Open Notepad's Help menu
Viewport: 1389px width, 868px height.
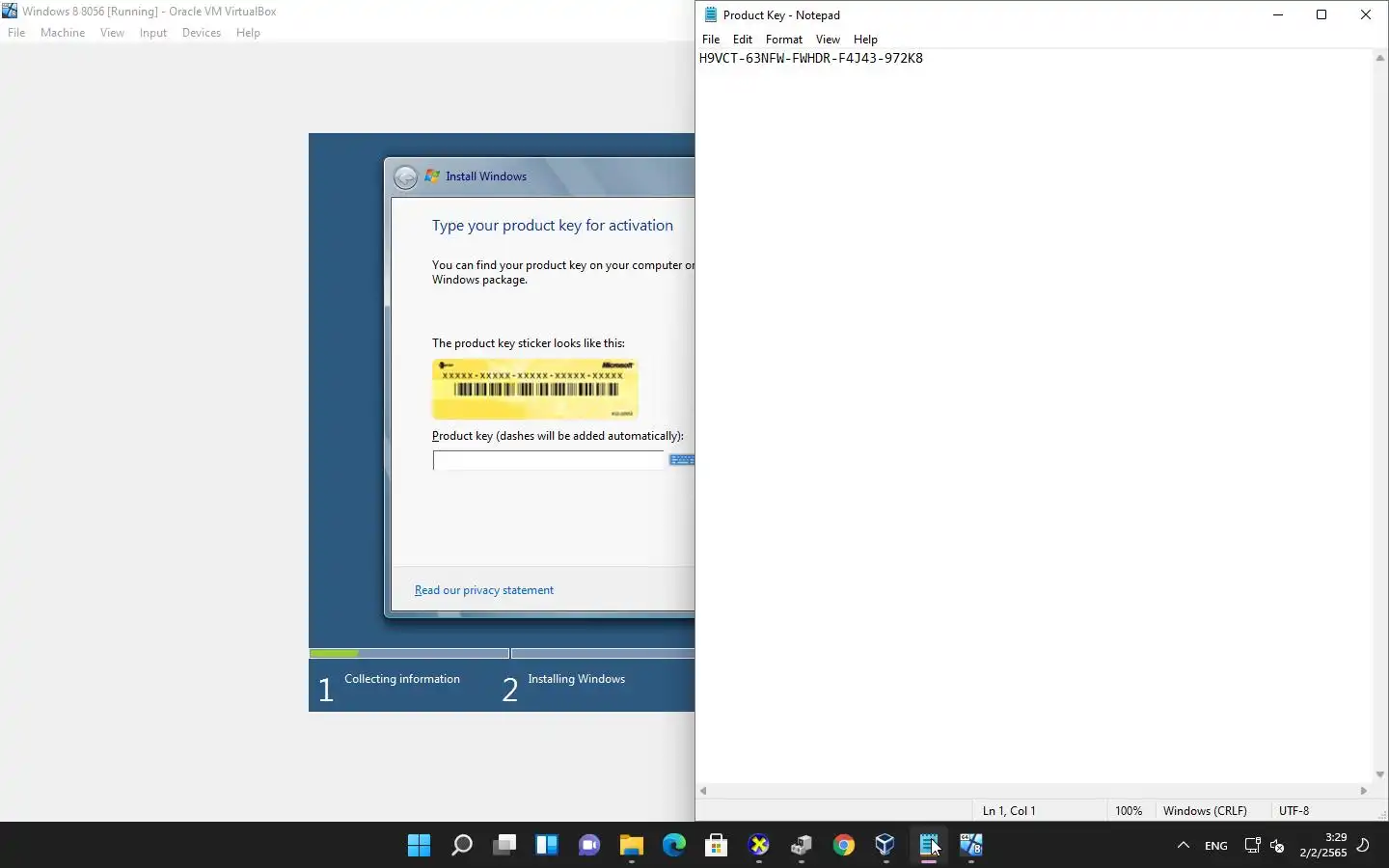coord(865,40)
